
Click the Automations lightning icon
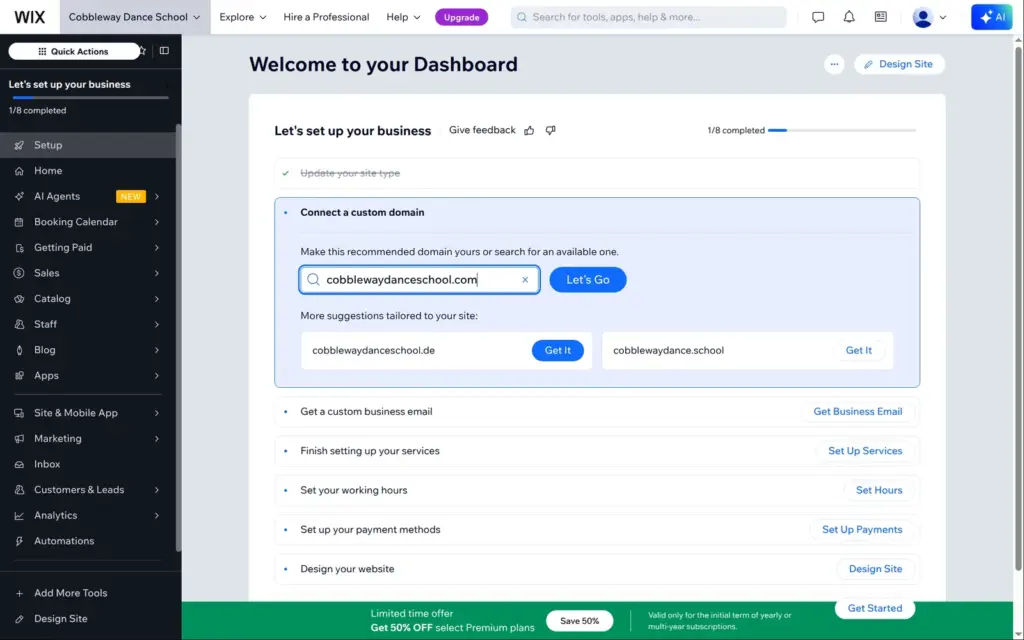click(x=19, y=541)
